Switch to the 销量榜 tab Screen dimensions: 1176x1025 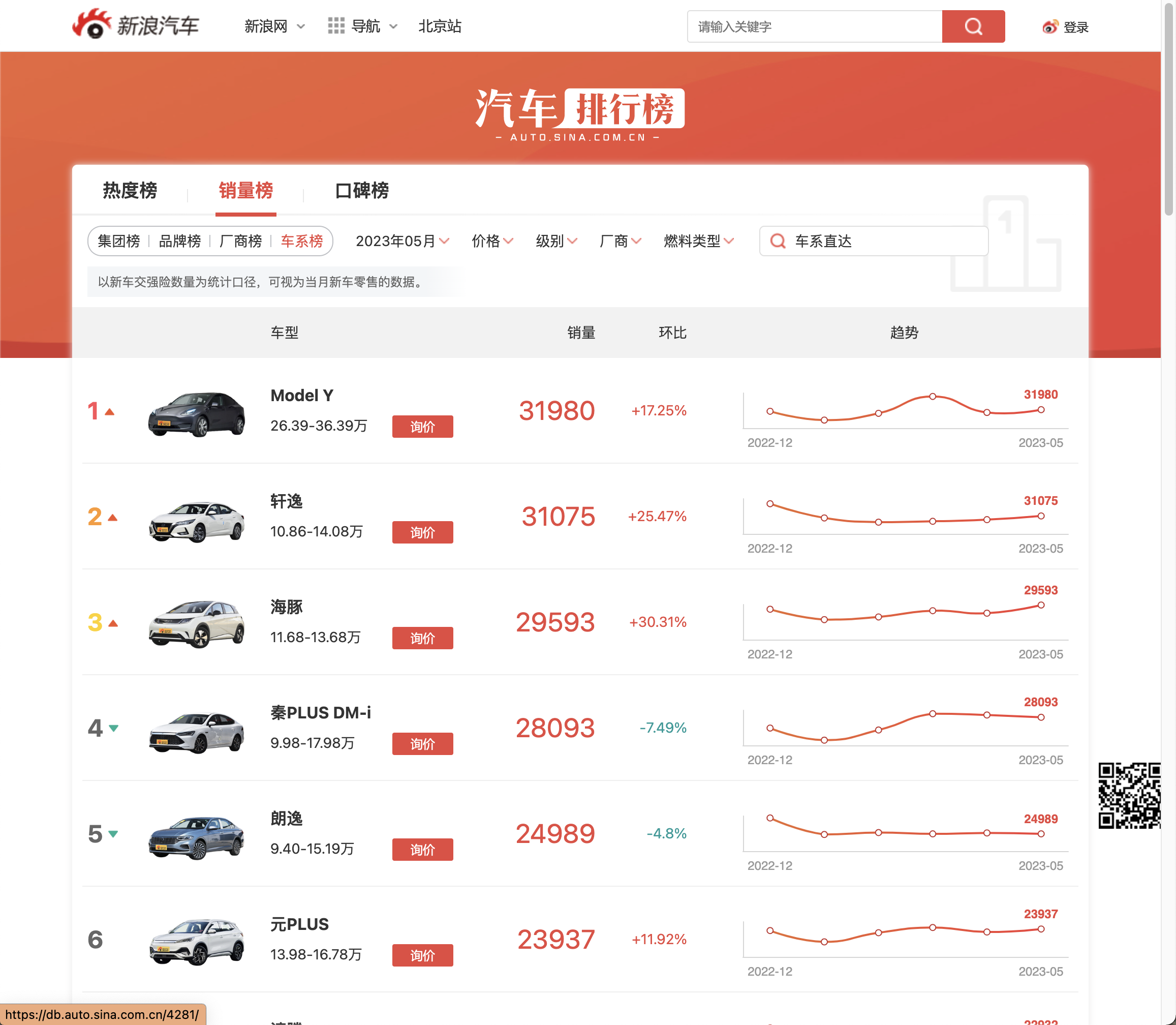coord(246,190)
